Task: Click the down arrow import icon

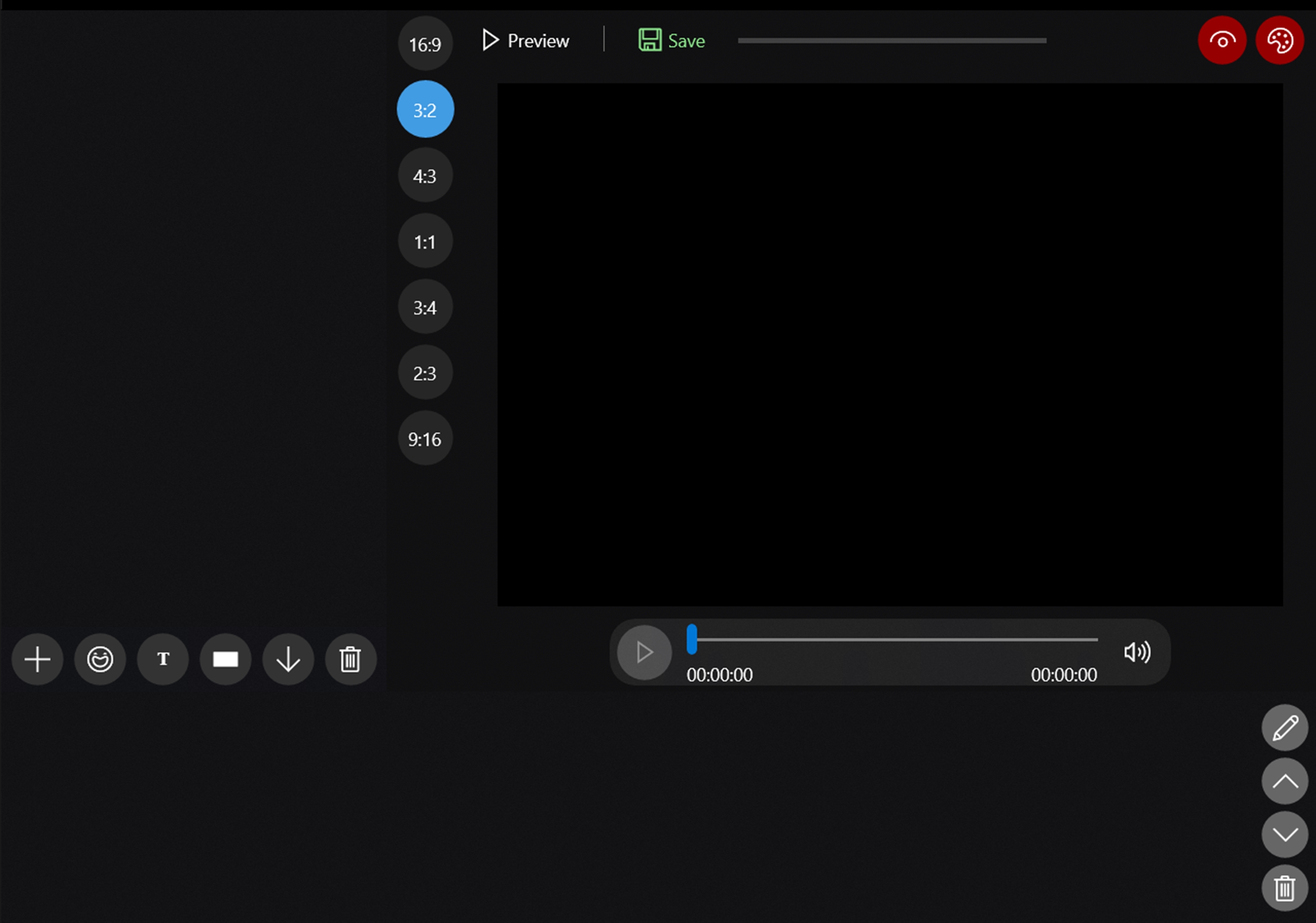Action: point(288,659)
